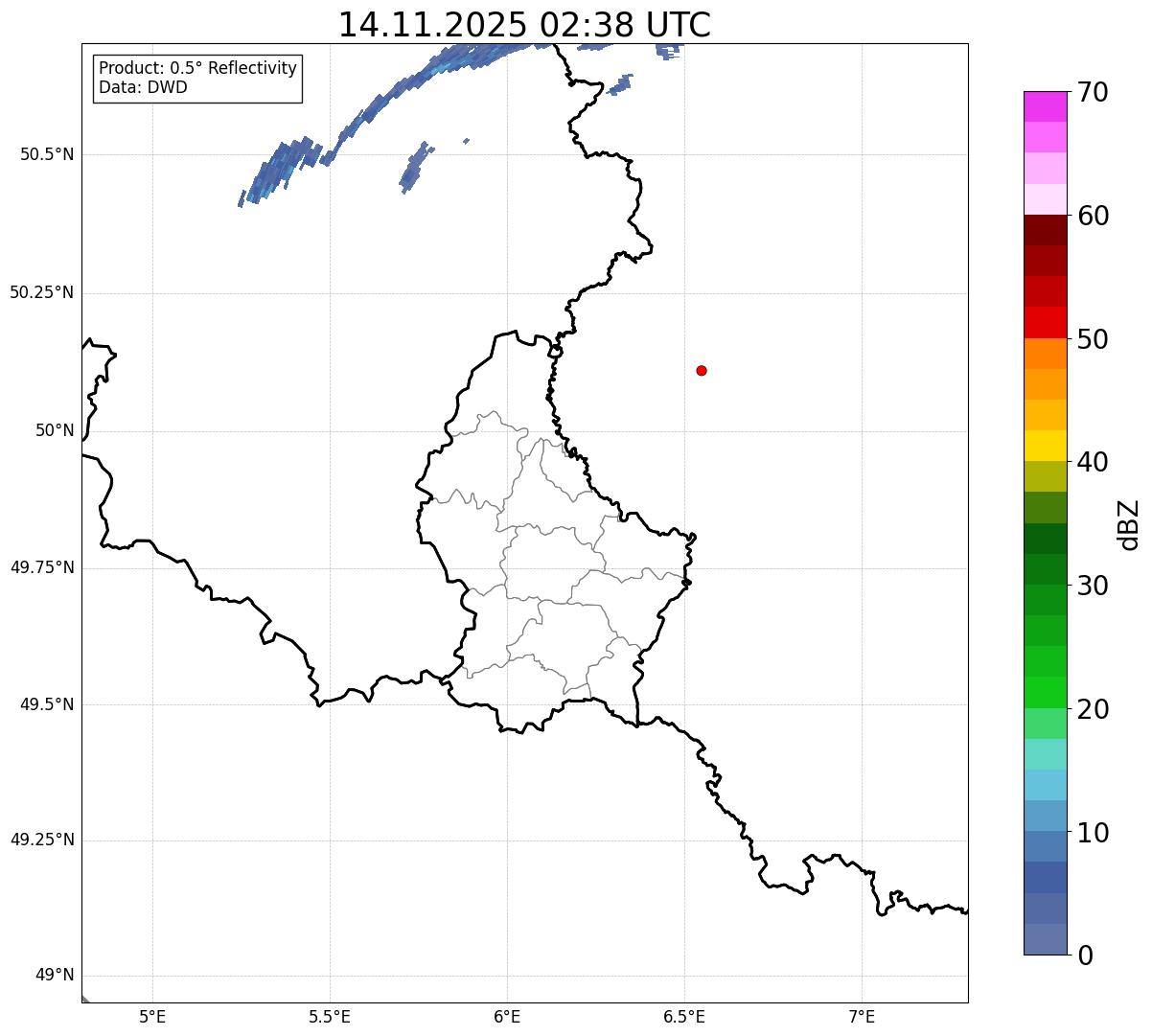1152x1036 pixels.
Task: Click the 50.25°N latitude label
Action: pyautogui.click(x=41, y=292)
